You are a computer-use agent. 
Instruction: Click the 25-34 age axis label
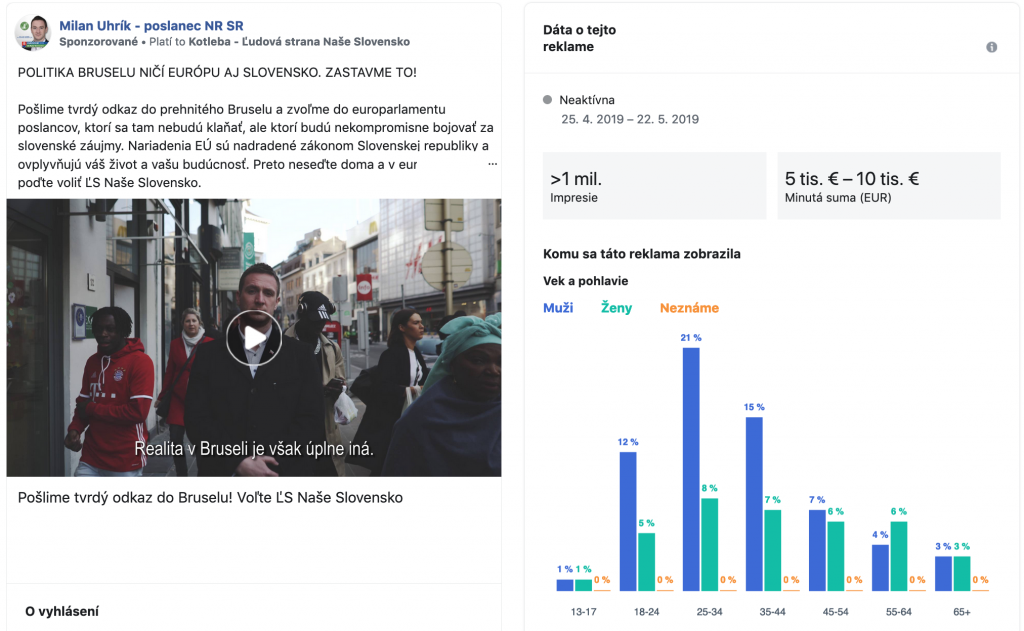(x=709, y=612)
